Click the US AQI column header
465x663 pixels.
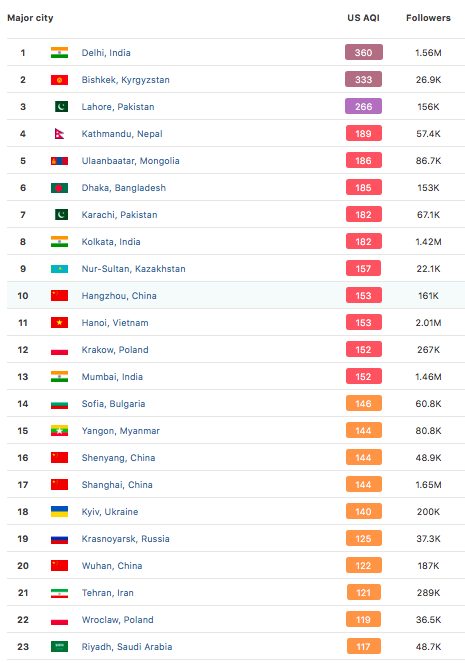pyautogui.click(x=364, y=18)
